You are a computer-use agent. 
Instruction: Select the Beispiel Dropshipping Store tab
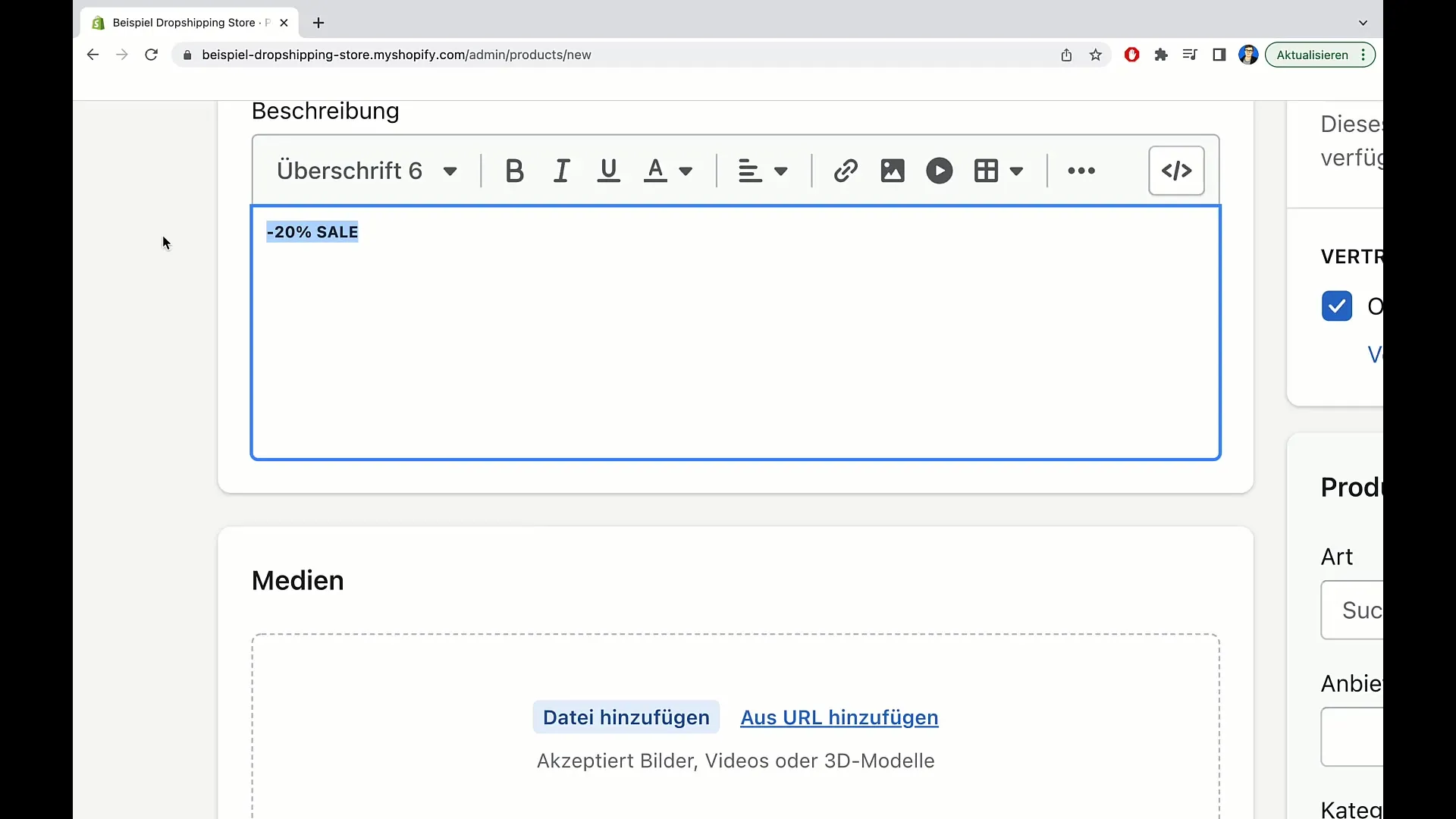(190, 23)
